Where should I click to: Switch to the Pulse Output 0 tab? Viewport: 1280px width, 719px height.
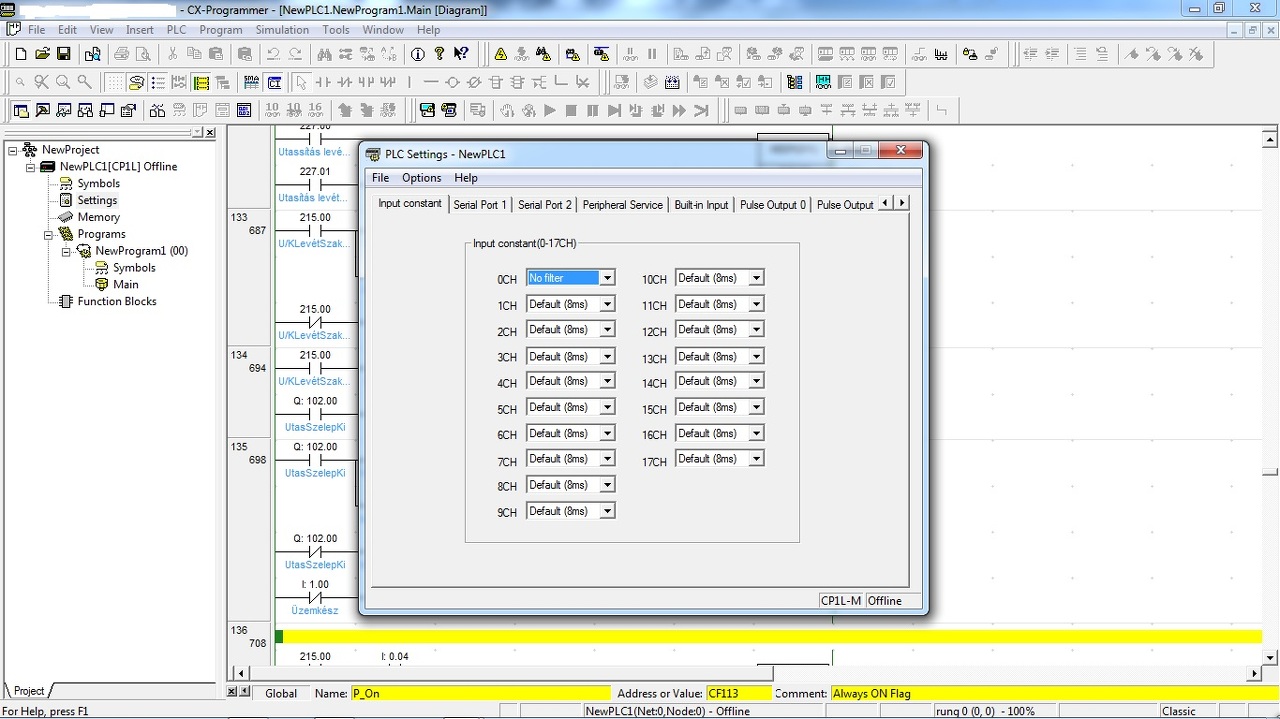[x=772, y=205]
